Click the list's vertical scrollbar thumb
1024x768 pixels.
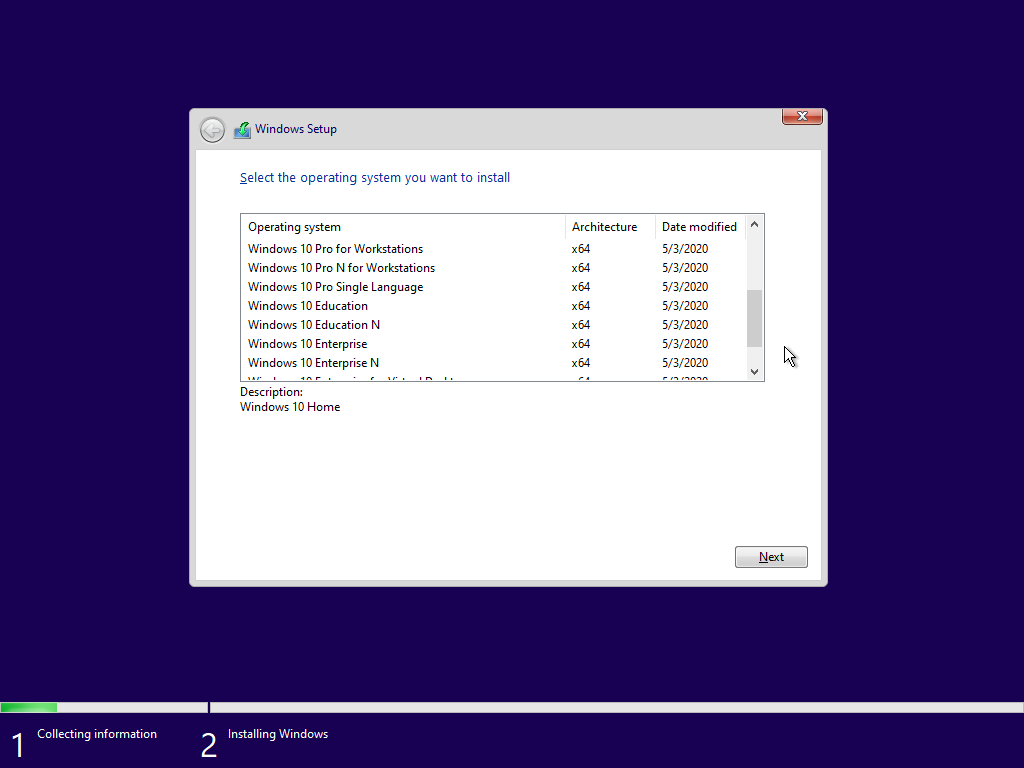754,319
